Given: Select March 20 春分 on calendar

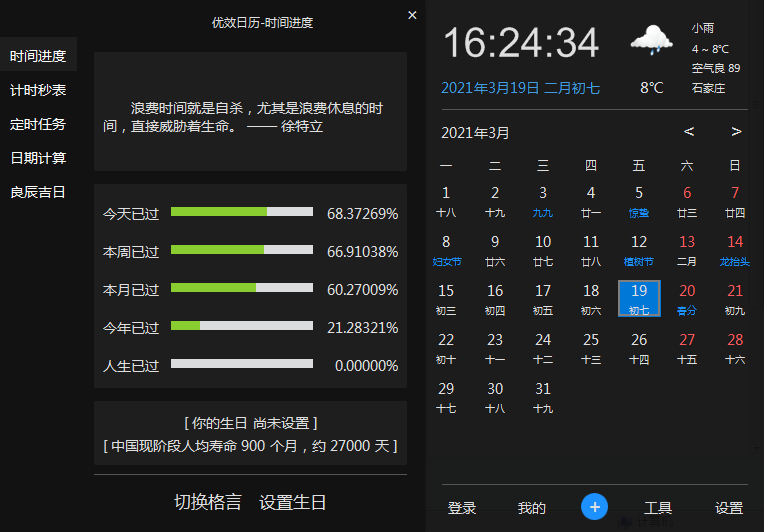Looking at the screenshot, I should [x=687, y=298].
